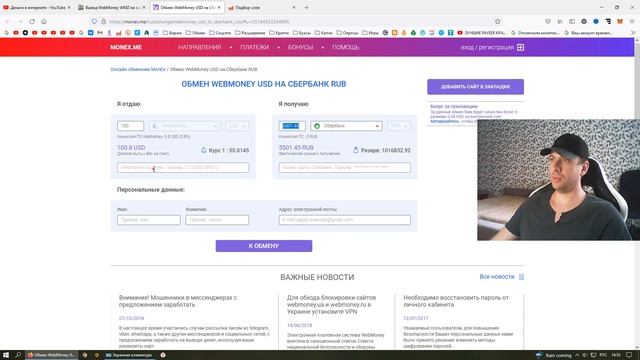
Task: Open news Необходимо восстановить пароль
Action: [x=456, y=301]
